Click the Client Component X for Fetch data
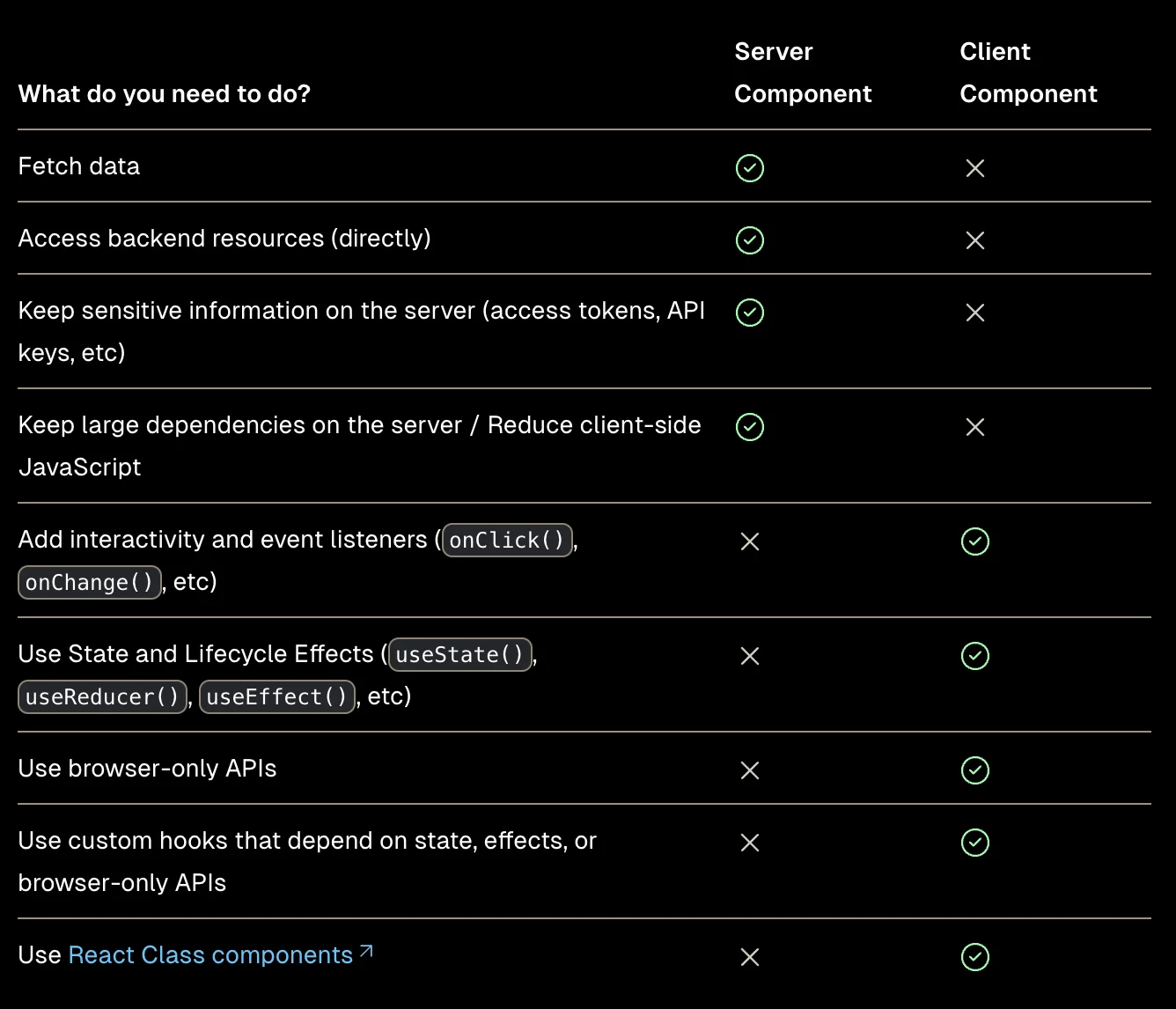Screen dimensions: 1176x1009 tap(975, 168)
